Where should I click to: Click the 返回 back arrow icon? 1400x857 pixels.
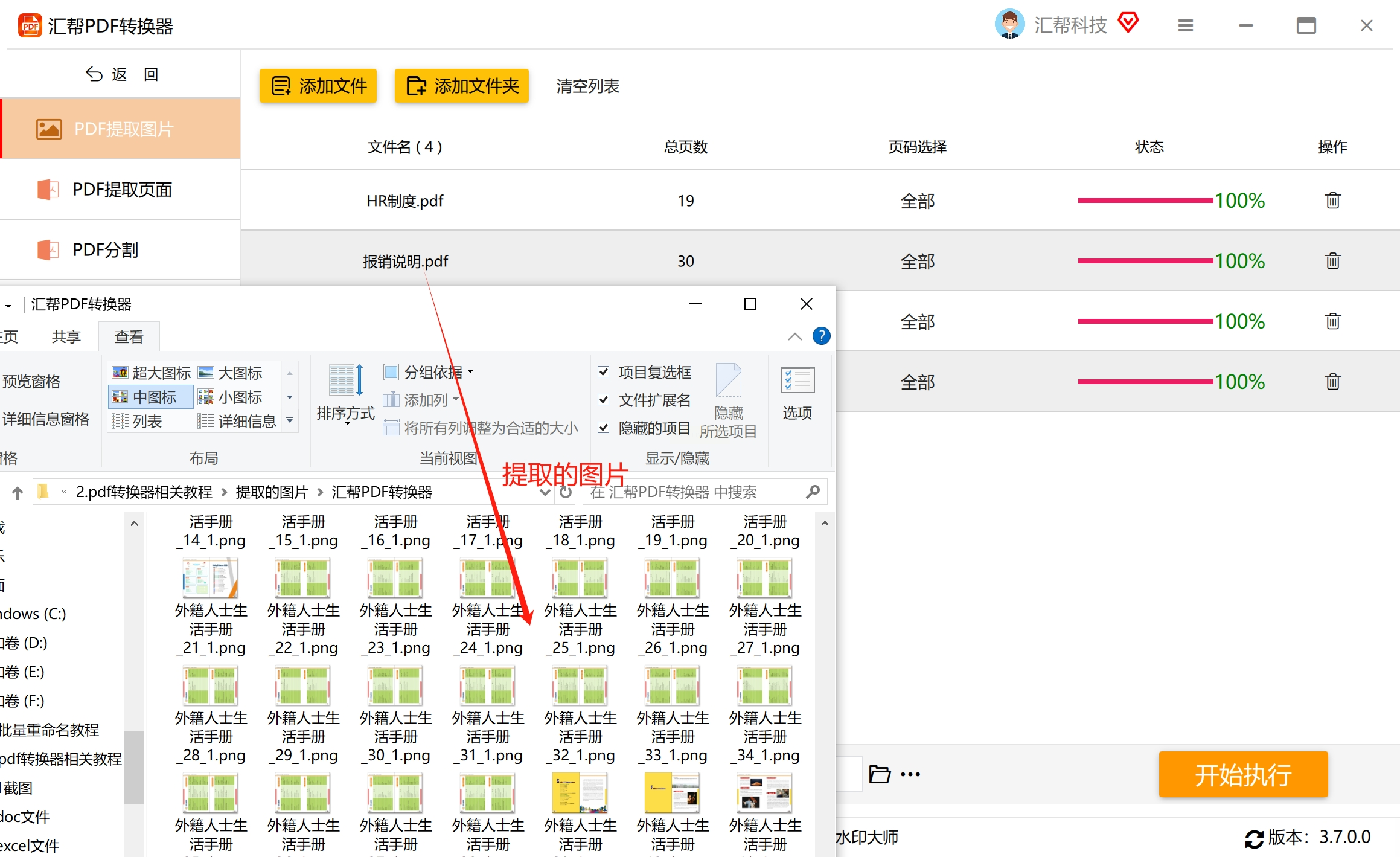coord(94,73)
